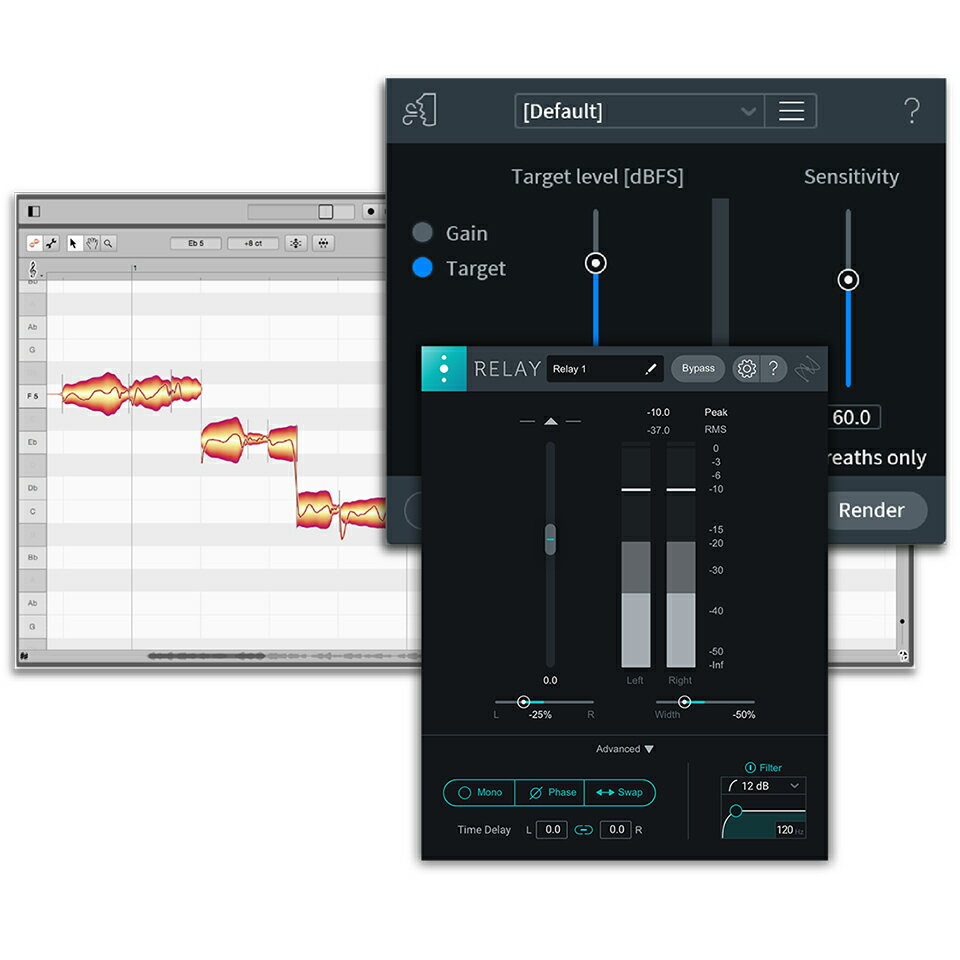Open the treble clef scale dropdown

pos(34,269)
